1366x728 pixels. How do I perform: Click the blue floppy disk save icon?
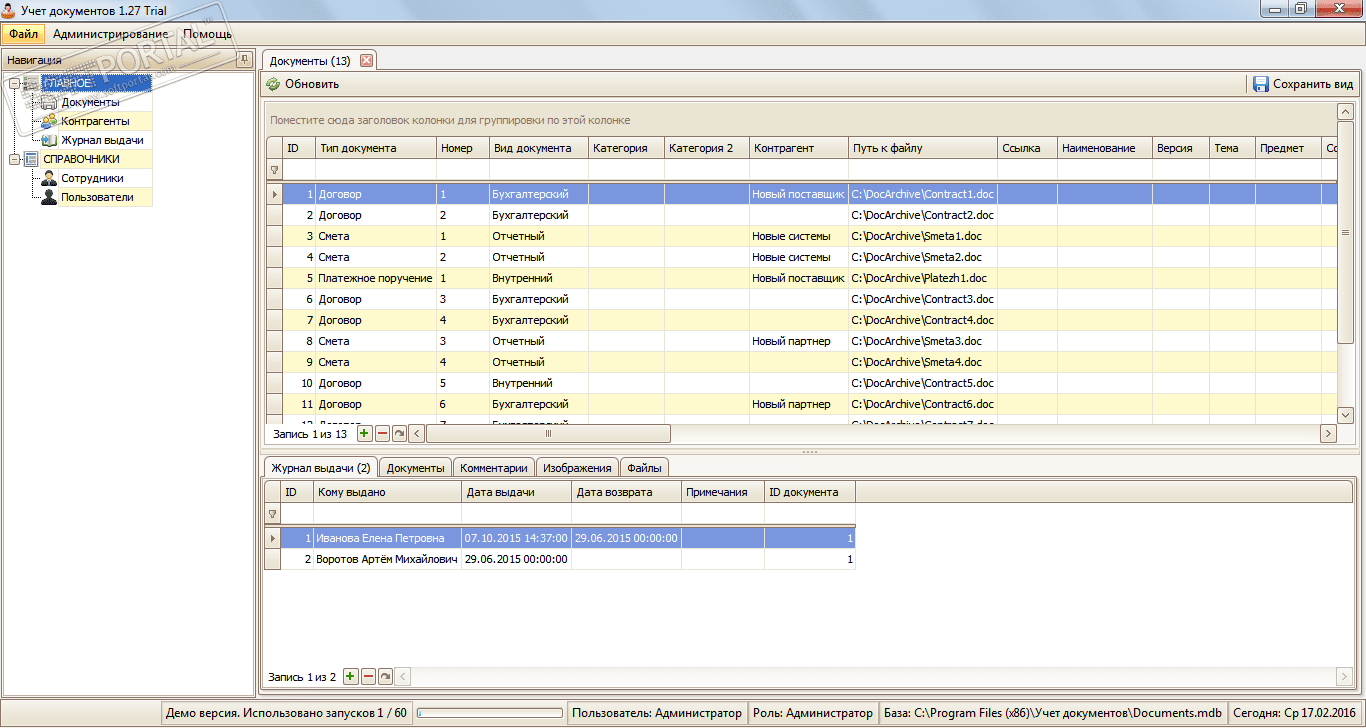pos(1260,84)
